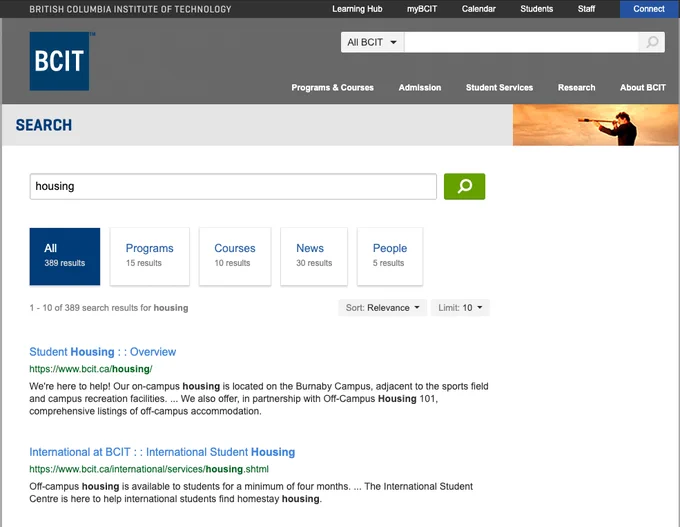Click the header search text field
The image size is (680, 527).
[521, 42]
